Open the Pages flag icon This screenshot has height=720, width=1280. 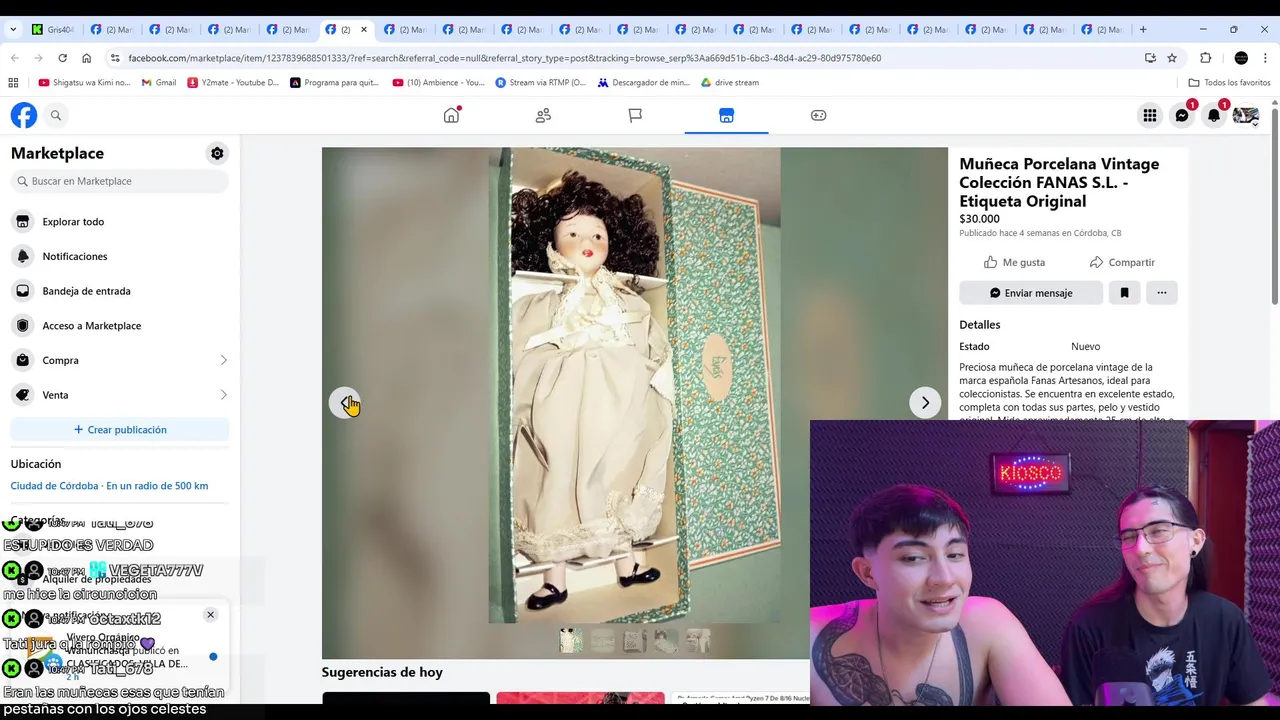[x=635, y=115]
